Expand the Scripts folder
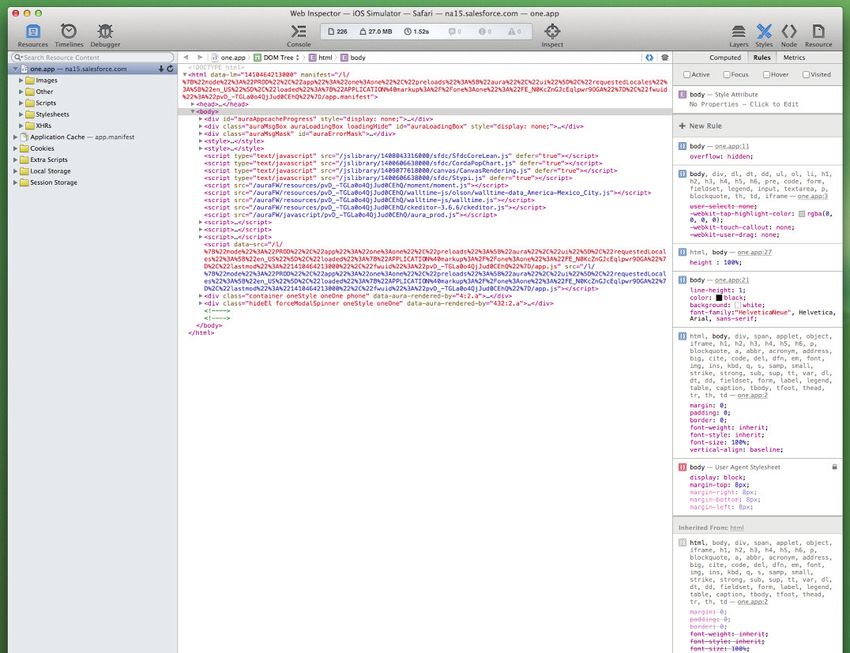Image resolution: width=850 pixels, height=653 pixels. pos(21,103)
